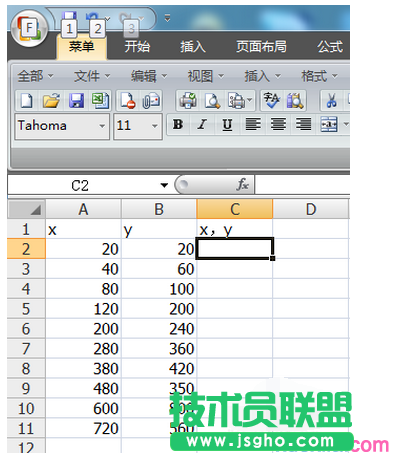Select column C header
Viewport: 397px width, 457px height.
(235, 209)
